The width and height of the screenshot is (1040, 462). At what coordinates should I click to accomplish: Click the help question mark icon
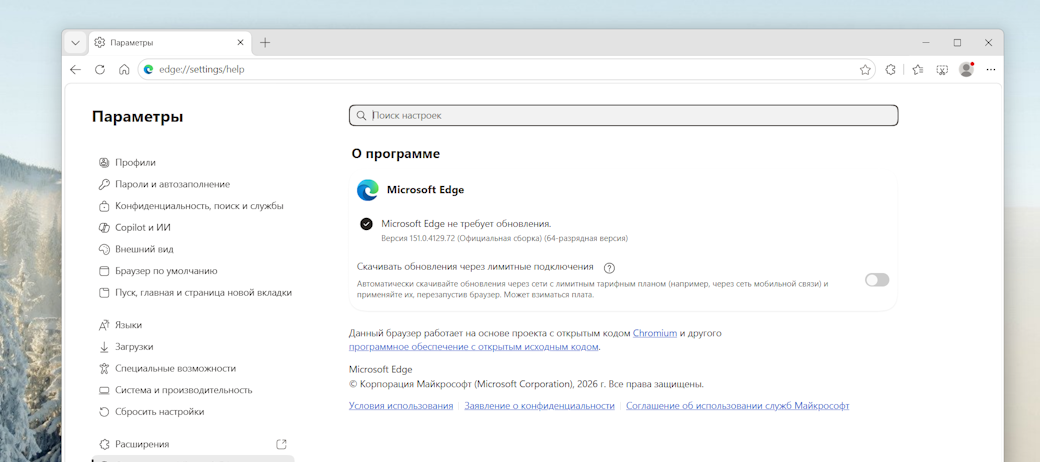[x=610, y=268]
